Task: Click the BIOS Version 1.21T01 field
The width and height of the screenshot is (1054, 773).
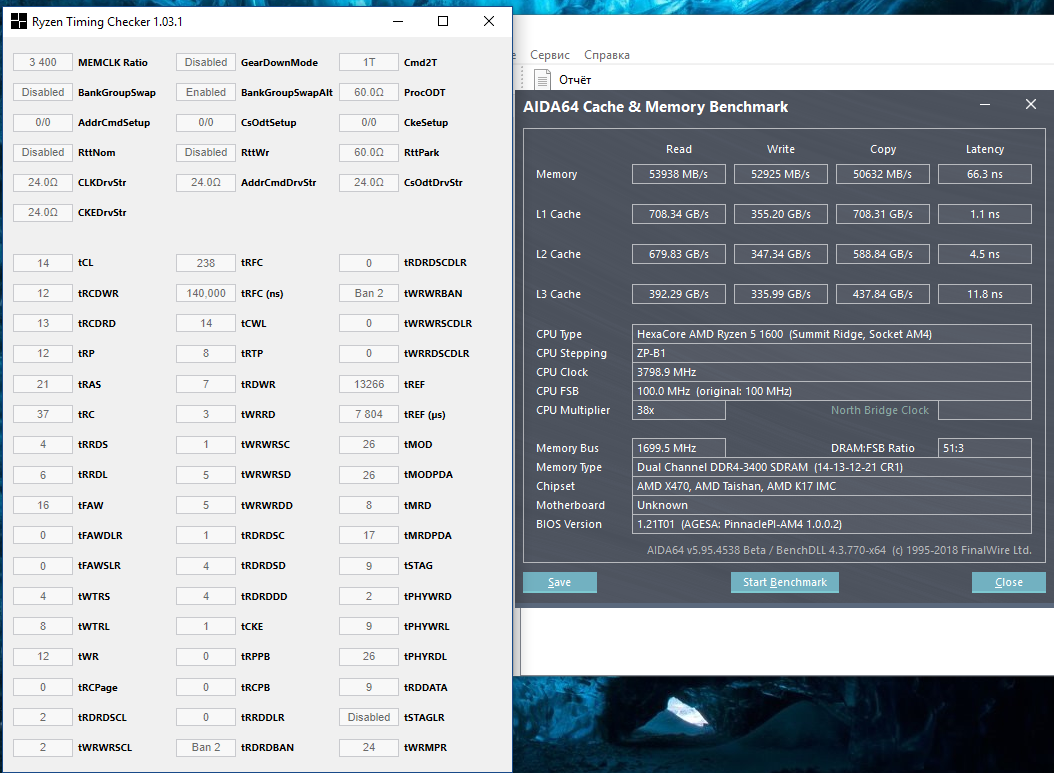Action: [x=832, y=524]
